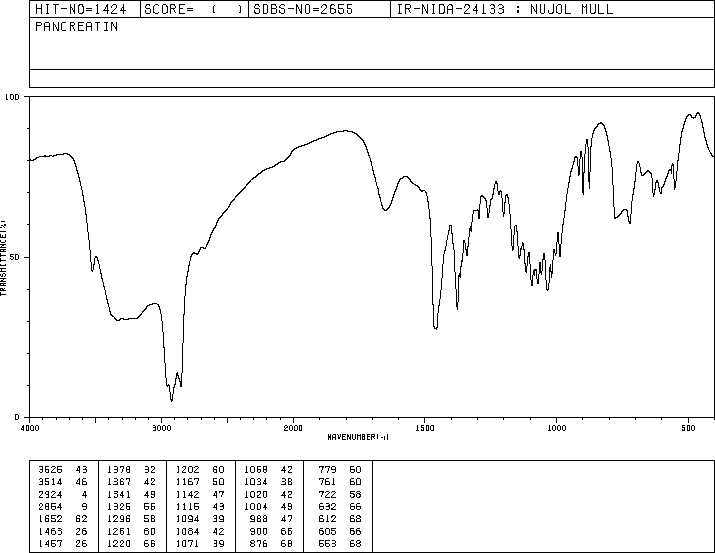The width and height of the screenshot is (715, 553).
Task: Click peak entry 2924 in the table
Action: [50, 494]
